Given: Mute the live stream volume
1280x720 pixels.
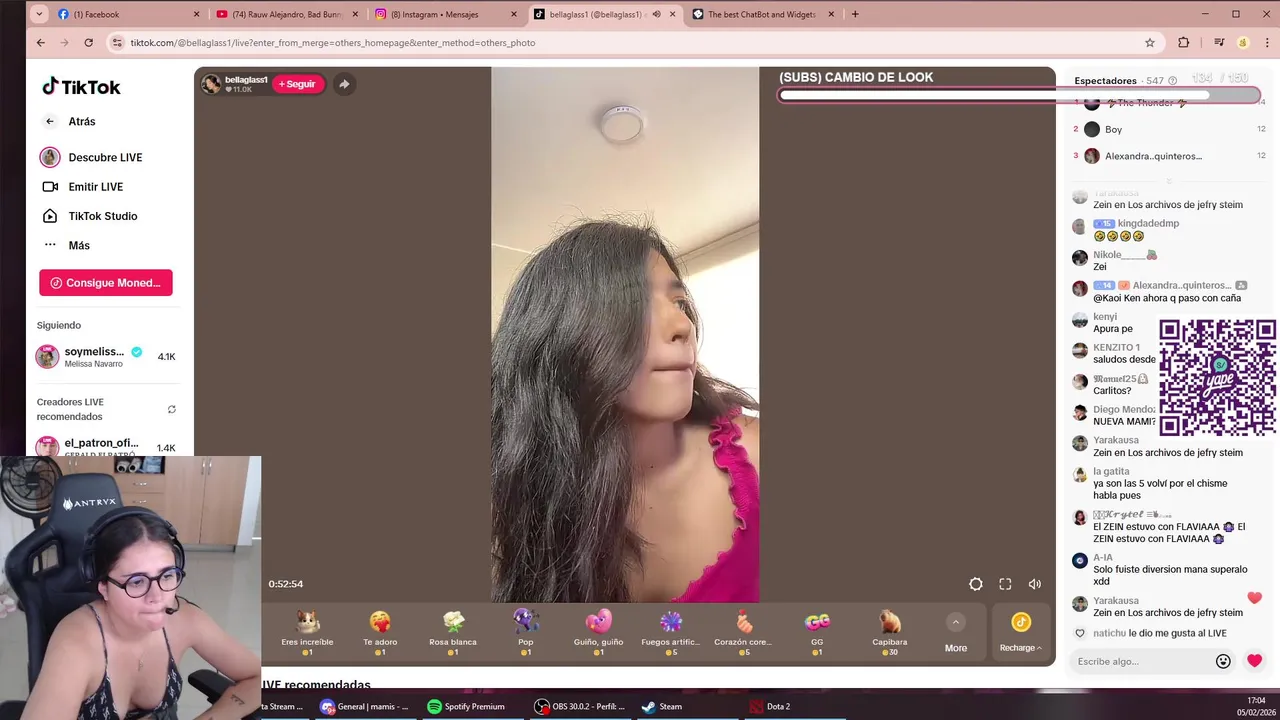Looking at the screenshot, I should [1035, 584].
